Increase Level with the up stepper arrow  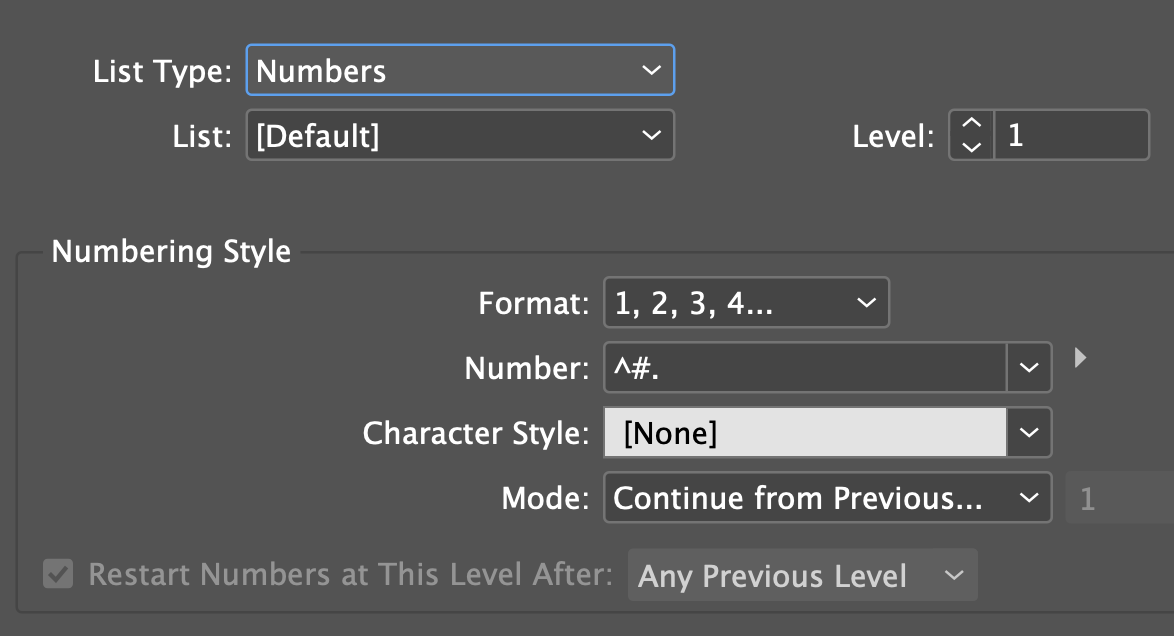pos(971,124)
